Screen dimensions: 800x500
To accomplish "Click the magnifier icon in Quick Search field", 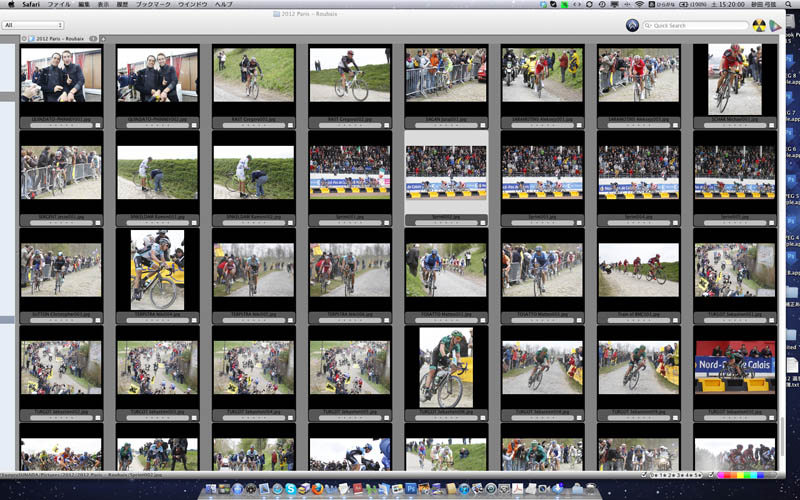I will pyautogui.click(x=648, y=25).
